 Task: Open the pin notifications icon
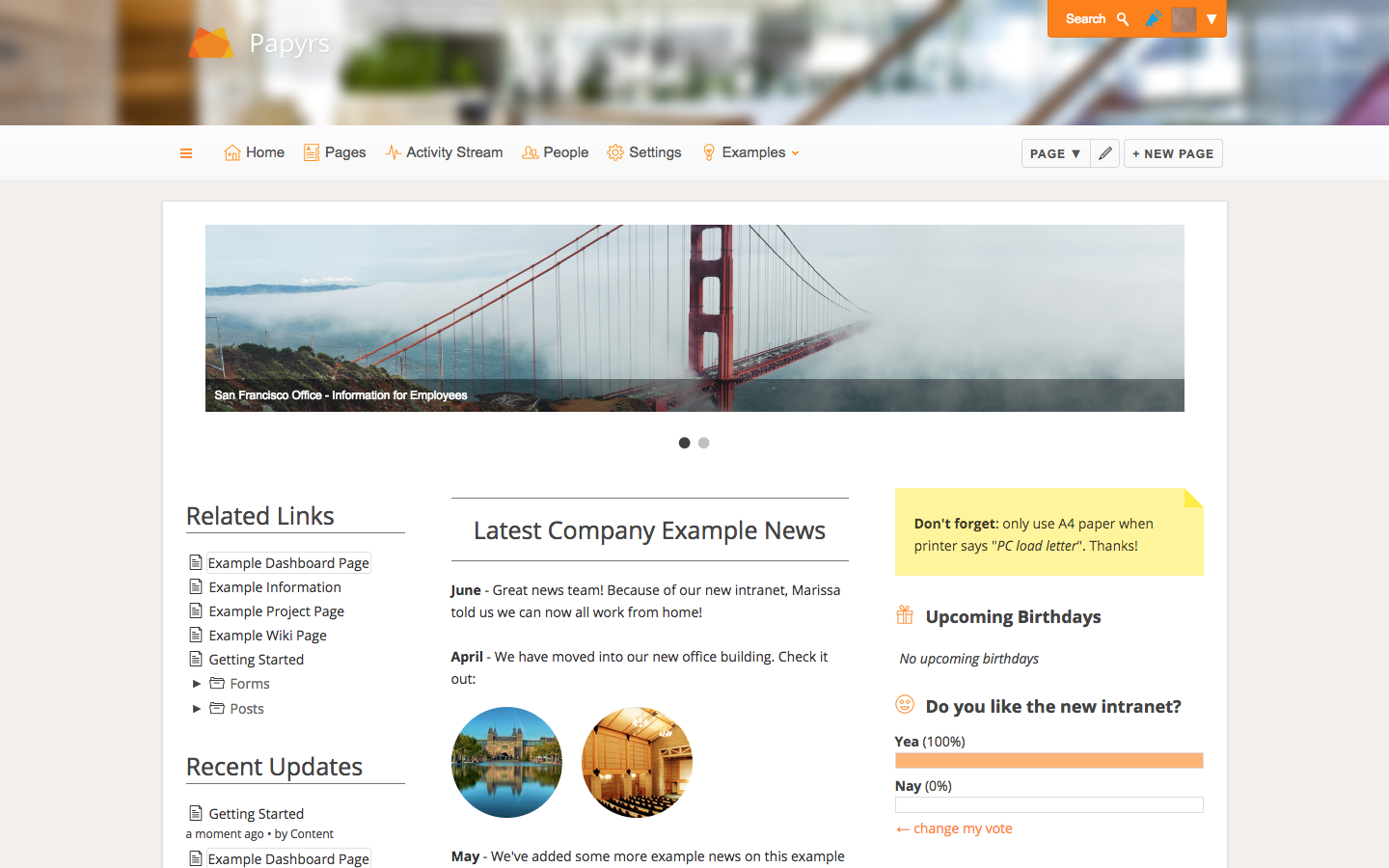pyautogui.click(x=1153, y=18)
